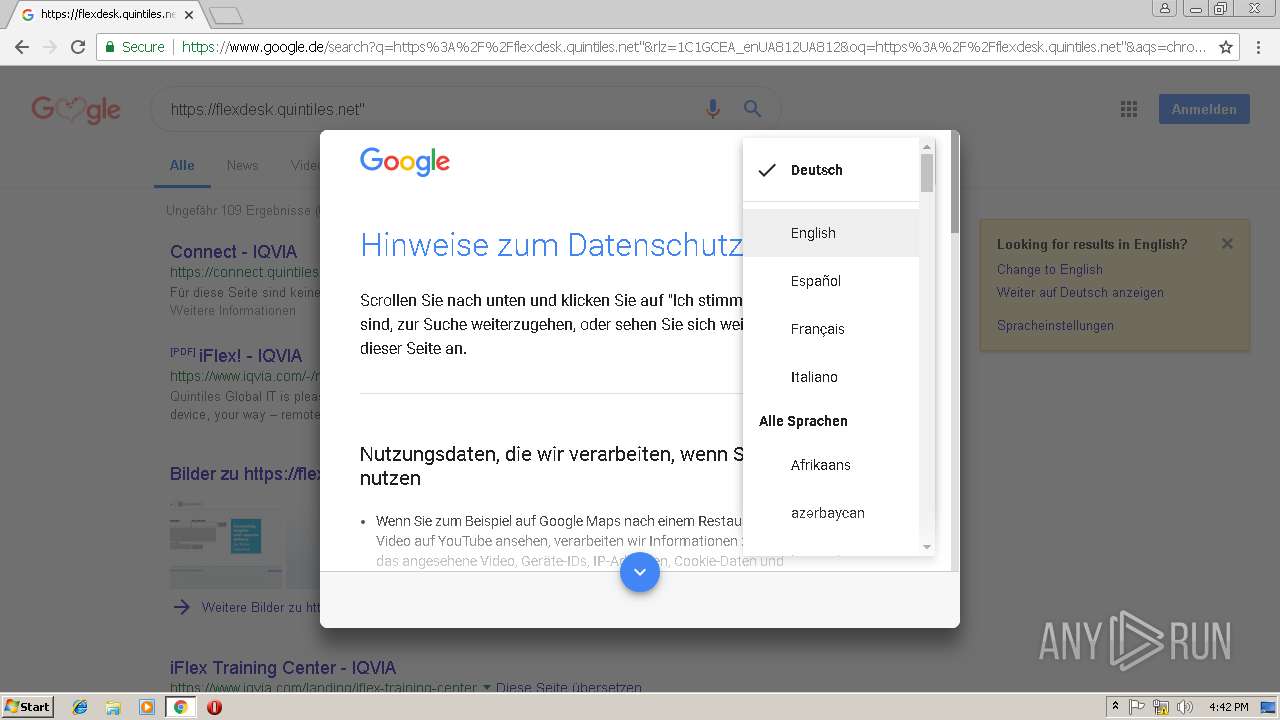Open iFlex Training Center - IQVIA result

point(283,667)
